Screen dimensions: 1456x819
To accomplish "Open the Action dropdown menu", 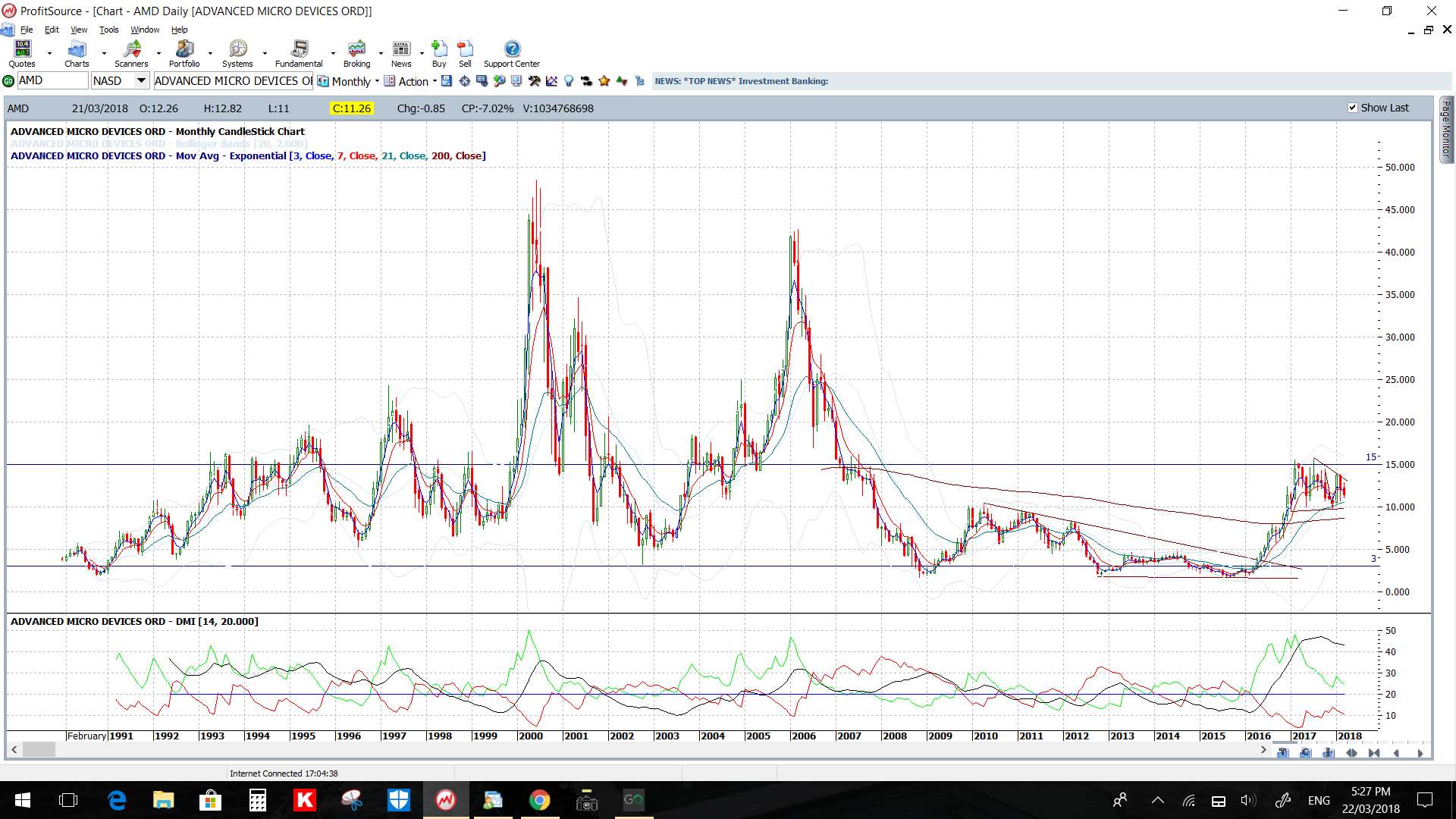I will (410, 81).
